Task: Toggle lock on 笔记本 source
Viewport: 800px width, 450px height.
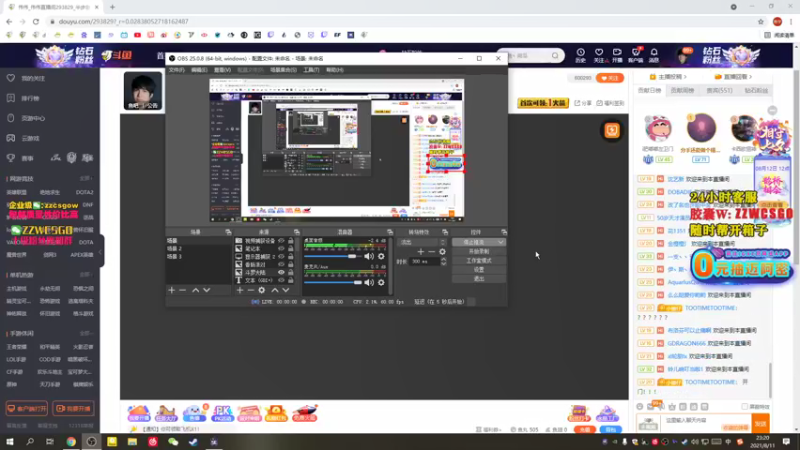Action: pos(290,248)
